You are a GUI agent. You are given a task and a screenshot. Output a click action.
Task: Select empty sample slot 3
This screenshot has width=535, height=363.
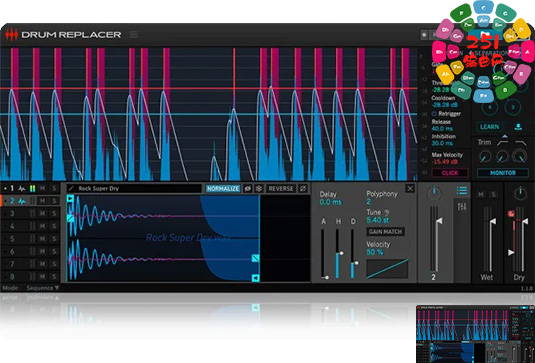pos(12,214)
